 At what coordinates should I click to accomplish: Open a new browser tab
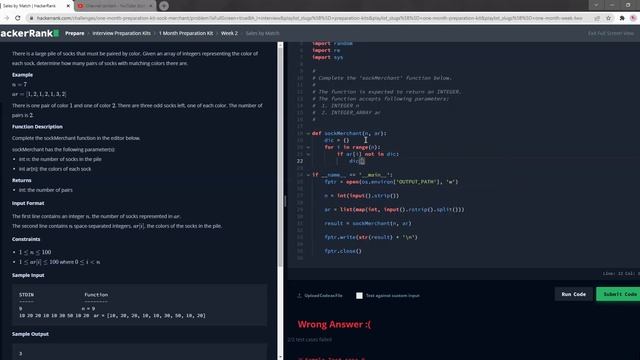[x=164, y=6]
